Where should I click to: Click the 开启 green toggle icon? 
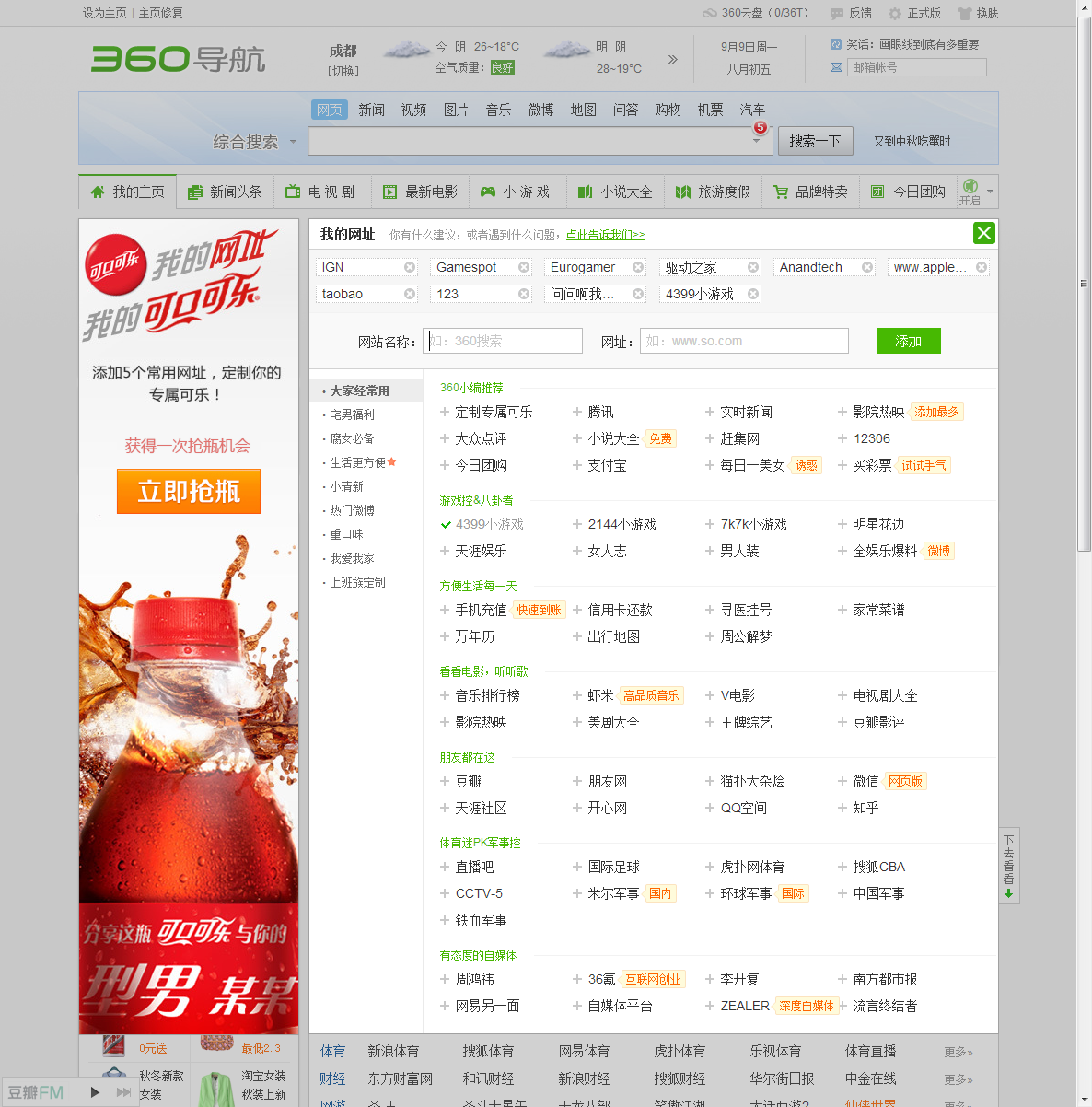coord(970,186)
